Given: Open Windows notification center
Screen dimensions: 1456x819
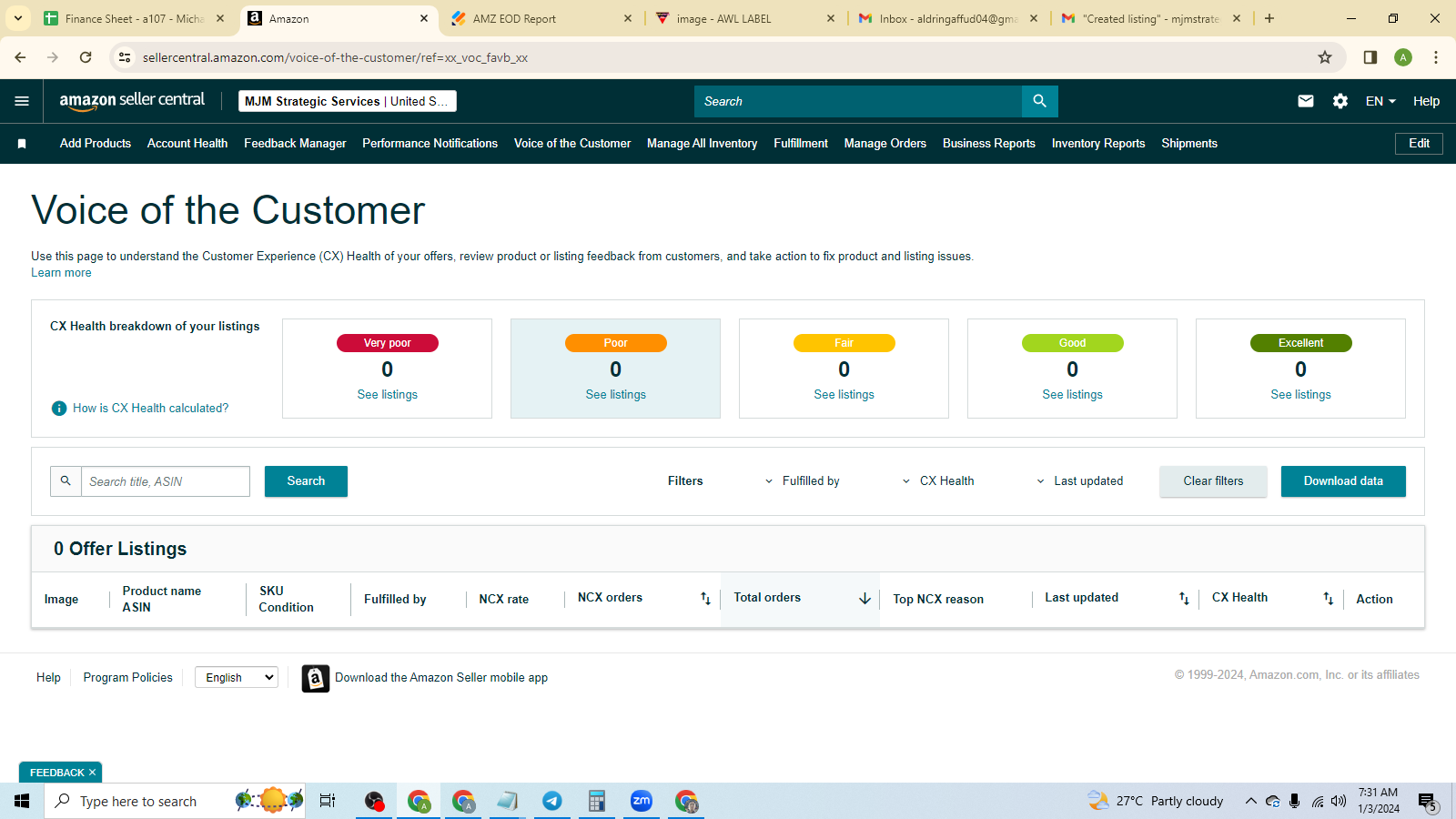Looking at the screenshot, I should [x=1428, y=802].
